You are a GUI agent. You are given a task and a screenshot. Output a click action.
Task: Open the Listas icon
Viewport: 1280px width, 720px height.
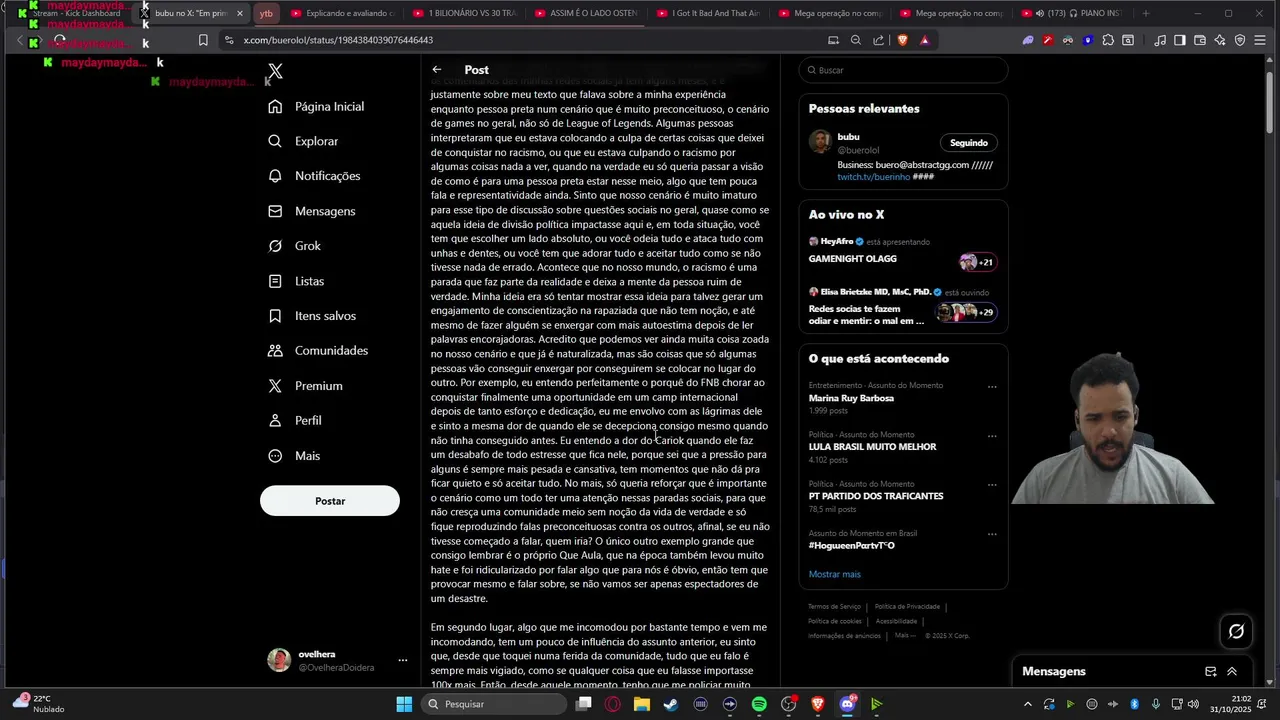[275, 281]
